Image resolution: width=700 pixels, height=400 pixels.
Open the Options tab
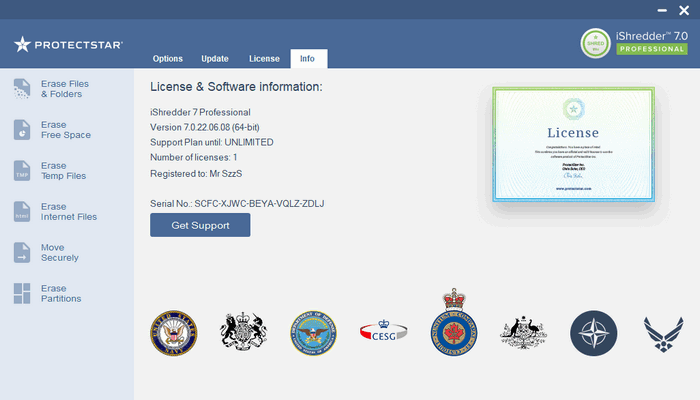167,58
